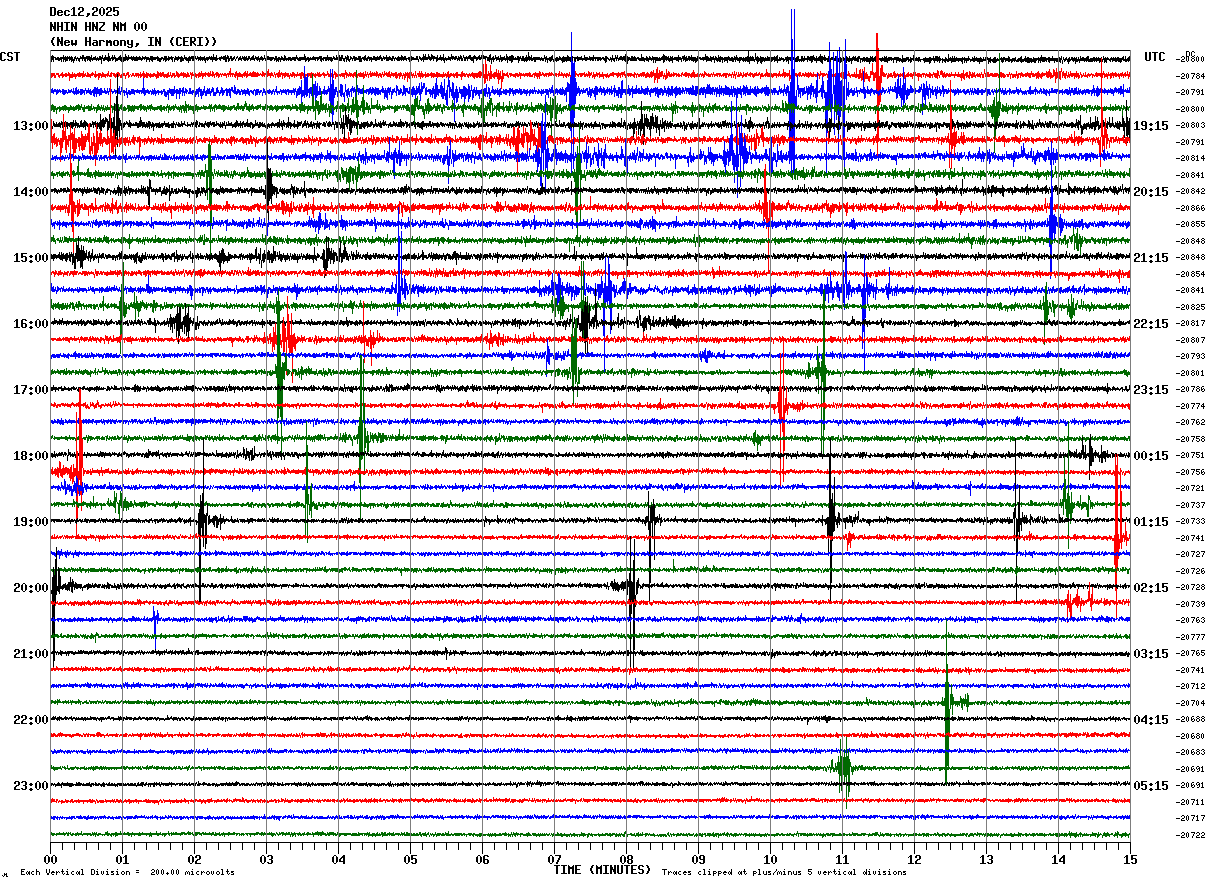1210x886 pixels.
Task: Click the DC offset value -20817
Action: (x=1190, y=323)
